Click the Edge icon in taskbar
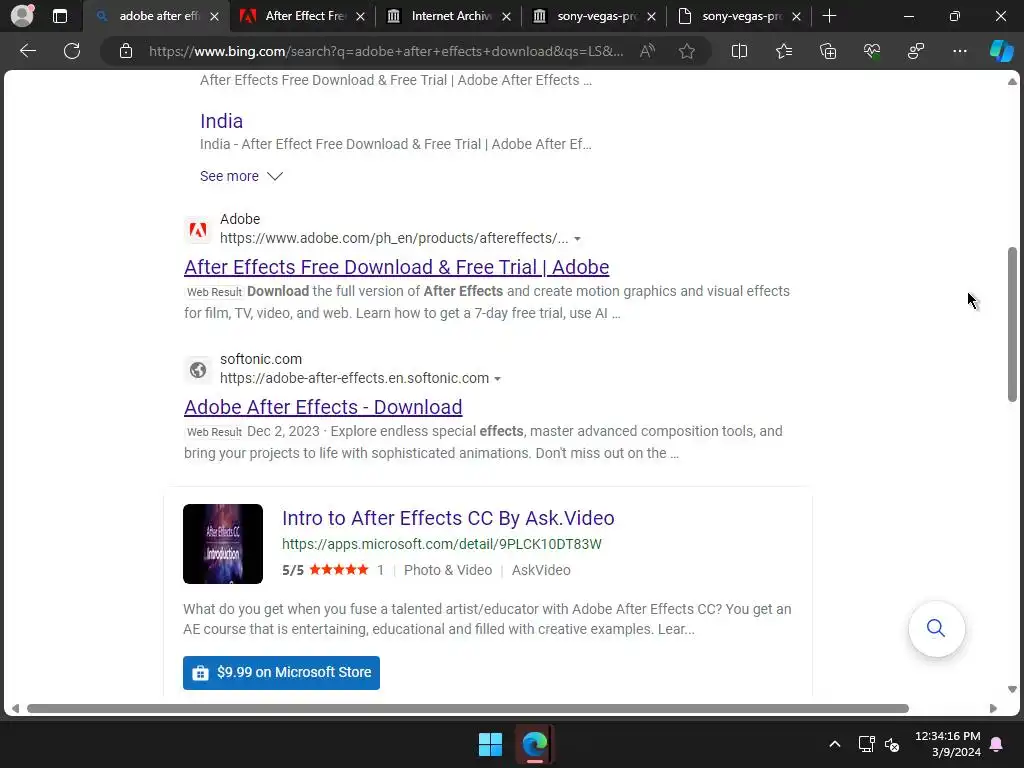Screen dimensions: 1024x768 tap(535, 744)
